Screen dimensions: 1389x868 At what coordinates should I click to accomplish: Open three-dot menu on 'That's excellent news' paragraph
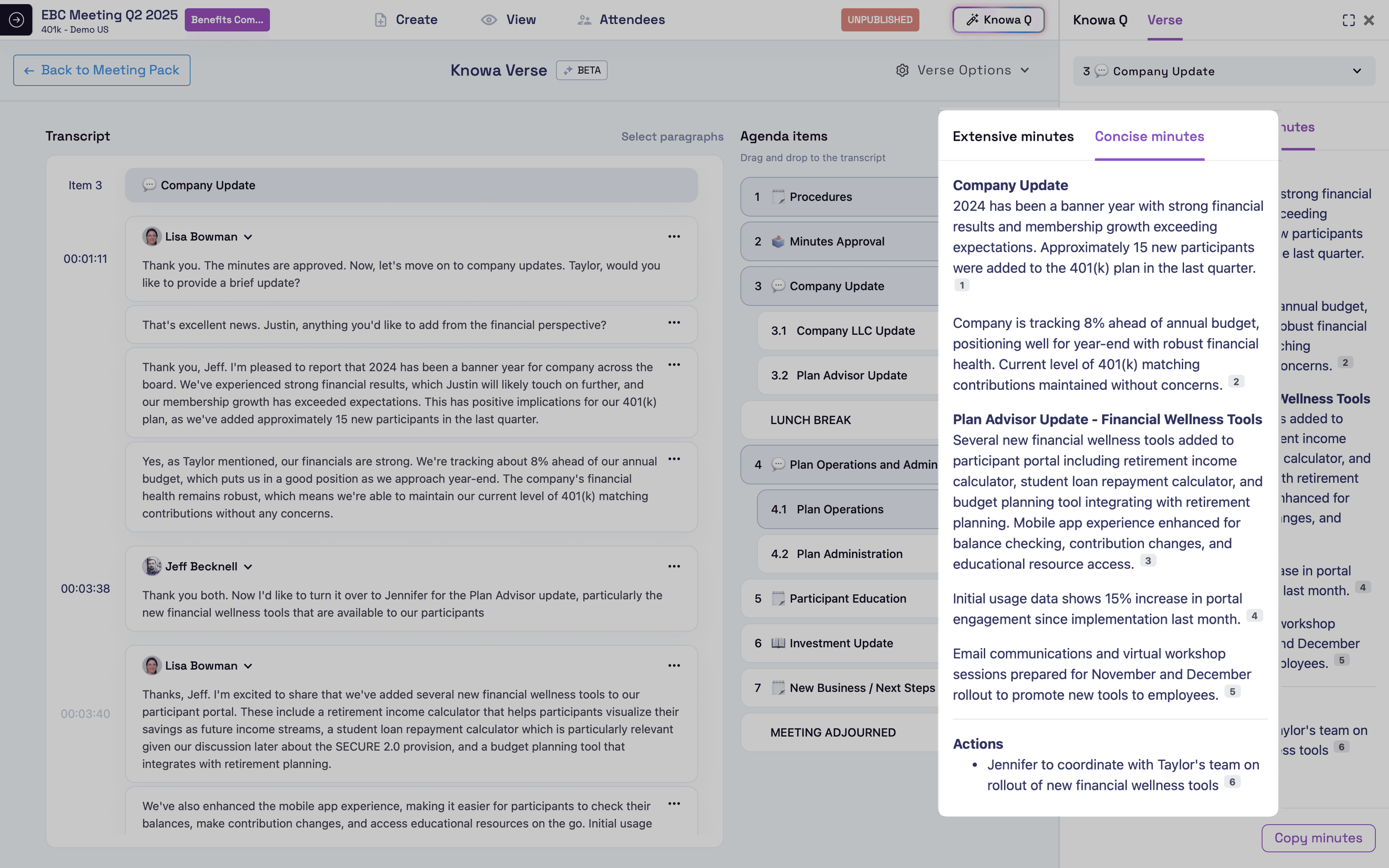[x=674, y=323]
